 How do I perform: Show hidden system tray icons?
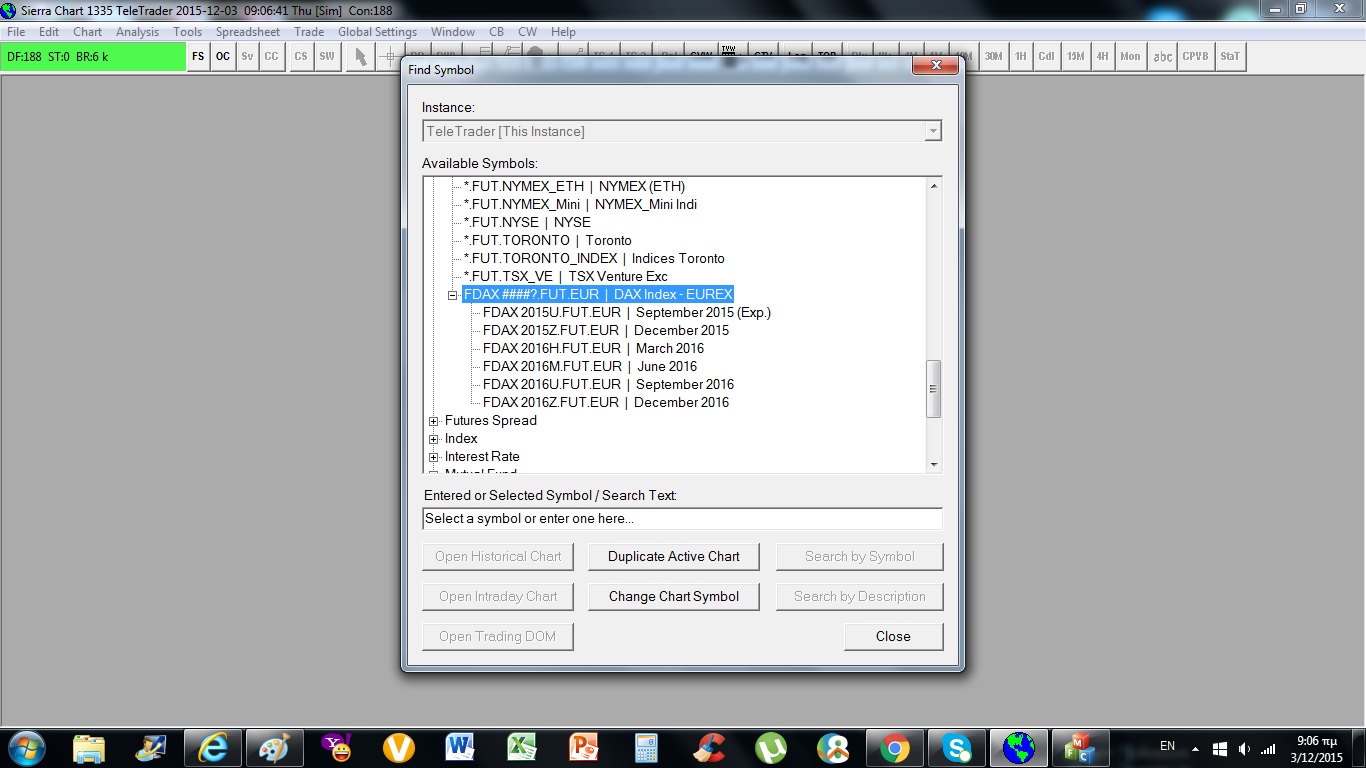[x=1194, y=748]
